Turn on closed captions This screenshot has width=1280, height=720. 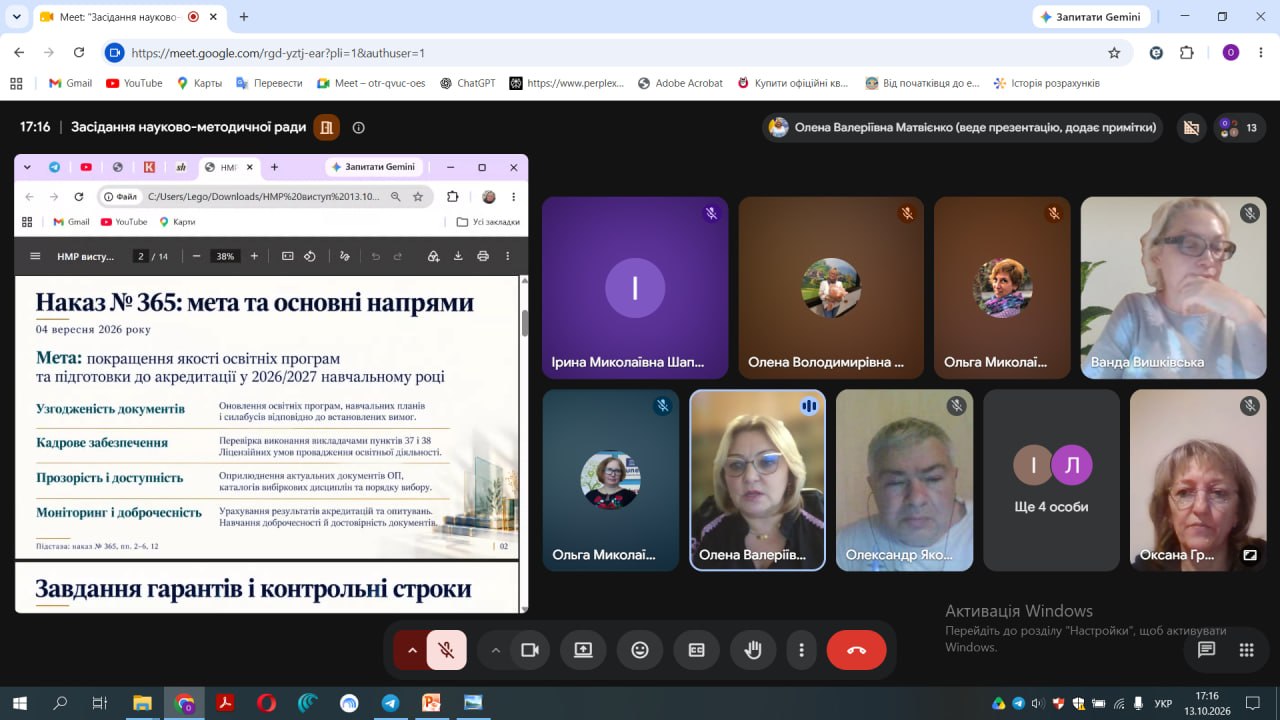point(696,650)
